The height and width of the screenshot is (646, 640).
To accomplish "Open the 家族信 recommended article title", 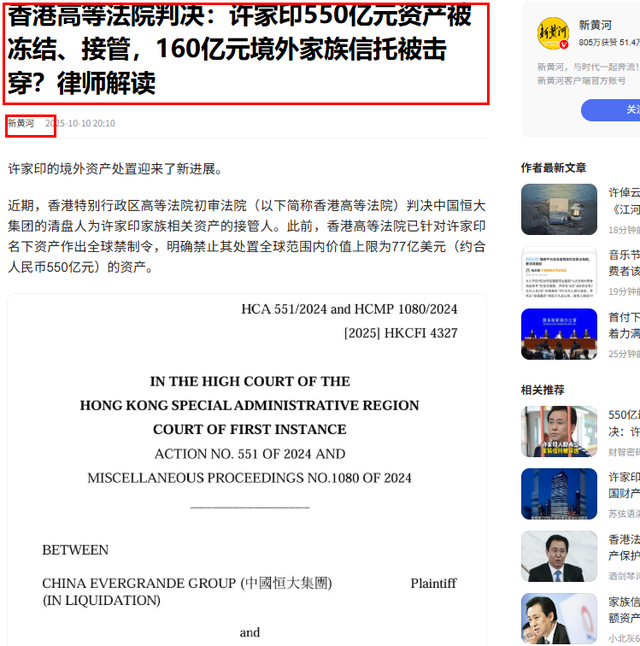I will pos(624,609).
